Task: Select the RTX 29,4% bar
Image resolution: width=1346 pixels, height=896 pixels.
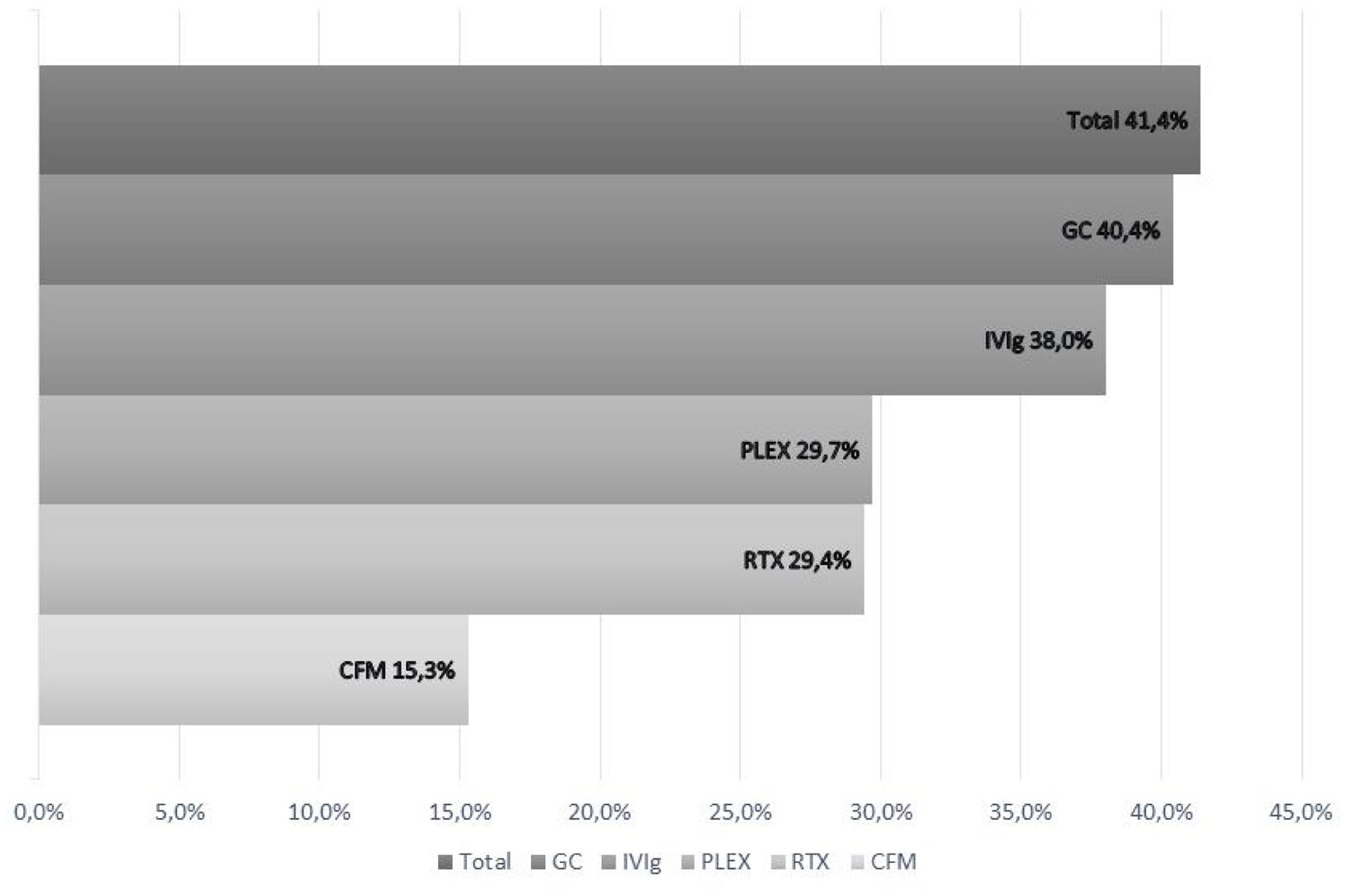Action: pos(451,560)
